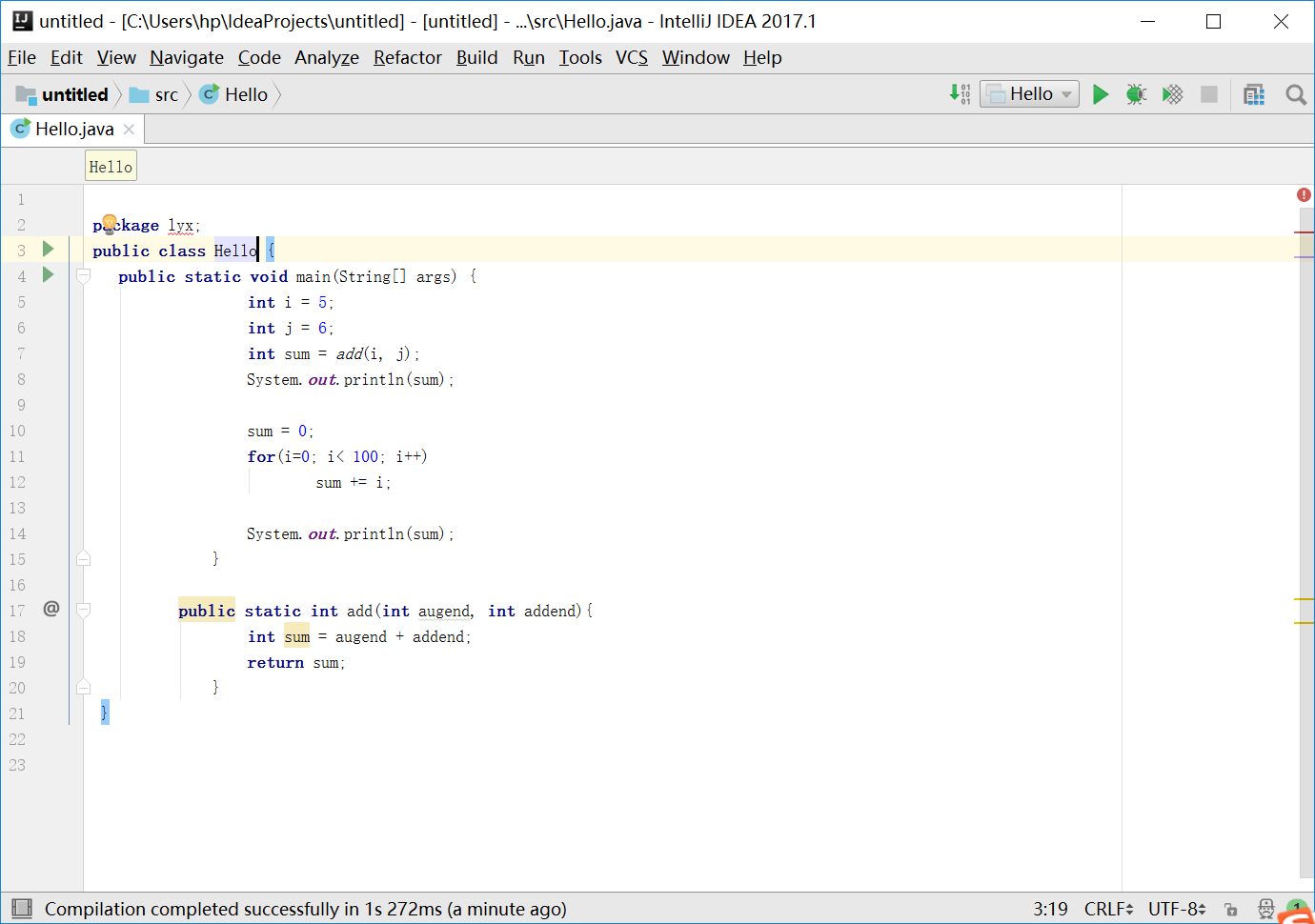Change CRLF line separator

[x=1108, y=909]
